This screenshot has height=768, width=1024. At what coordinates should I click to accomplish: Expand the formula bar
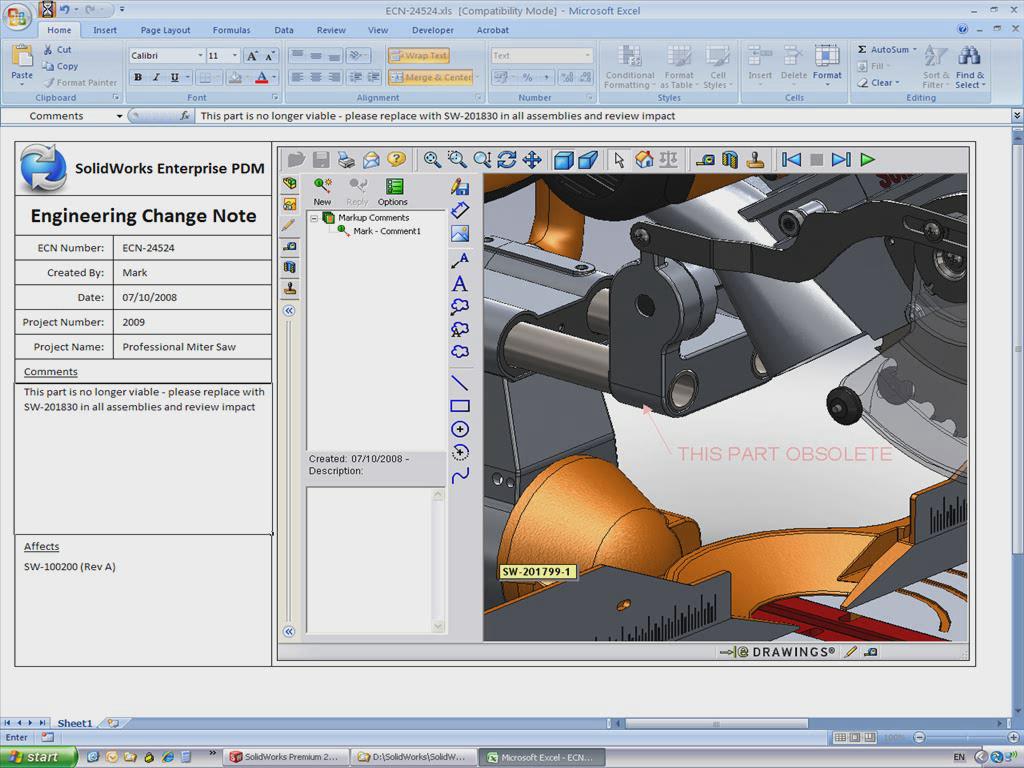click(x=1017, y=116)
